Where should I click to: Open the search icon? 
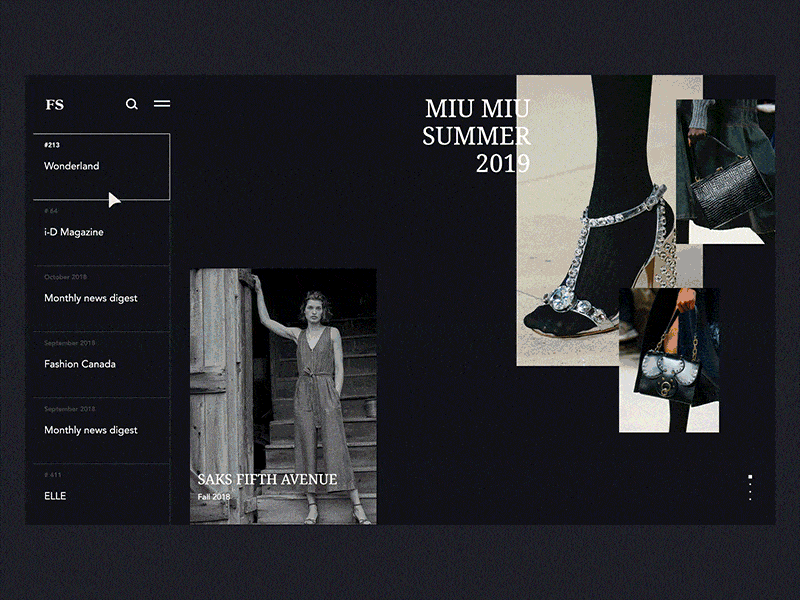pyautogui.click(x=132, y=104)
